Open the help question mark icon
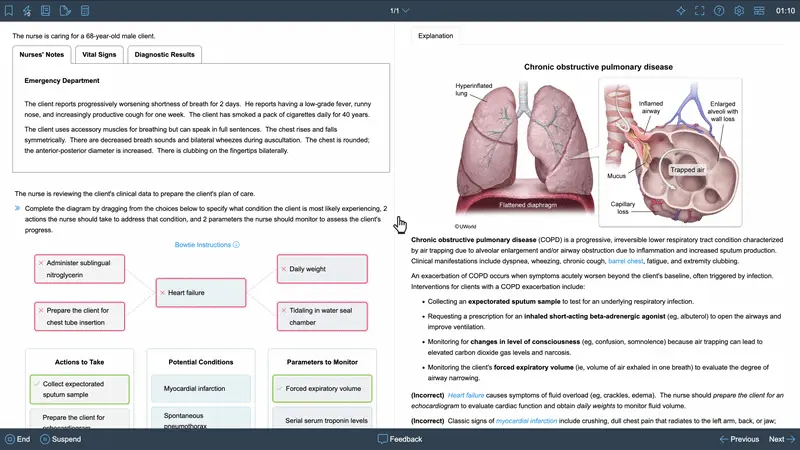Image resolution: width=800 pixels, height=450 pixels. (719, 11)
